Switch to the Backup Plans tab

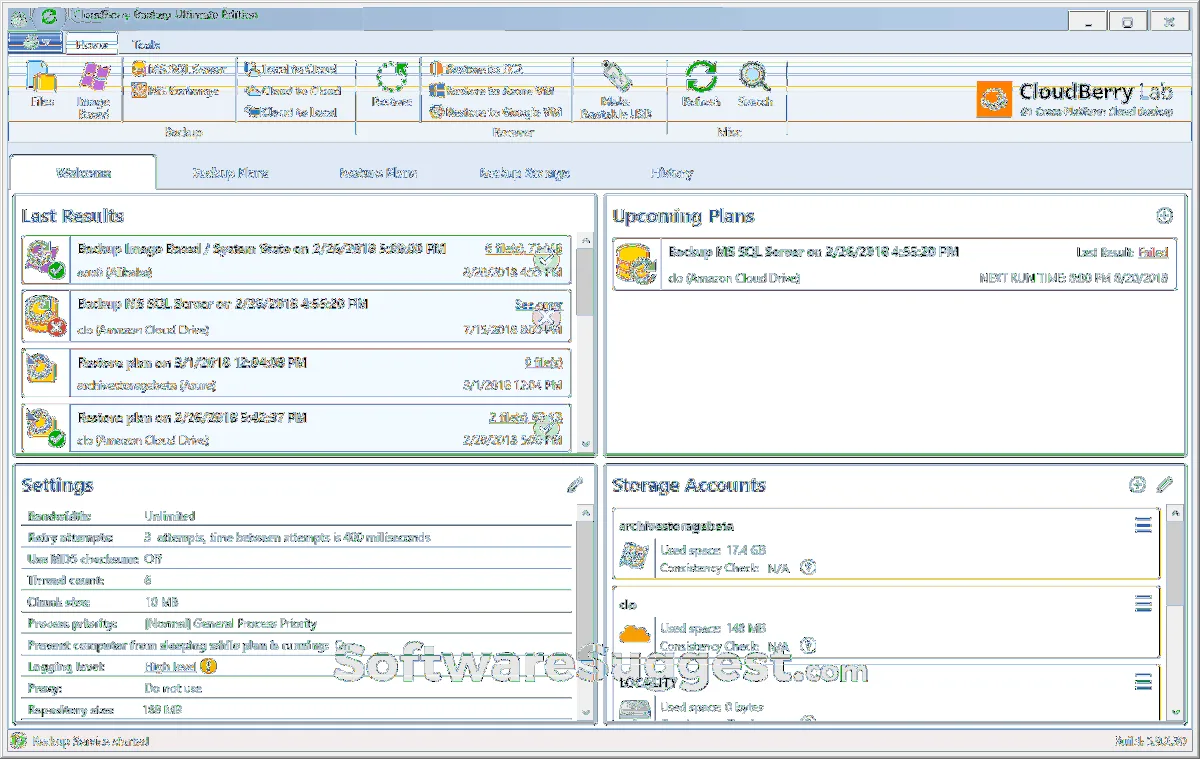click(230, 173)
